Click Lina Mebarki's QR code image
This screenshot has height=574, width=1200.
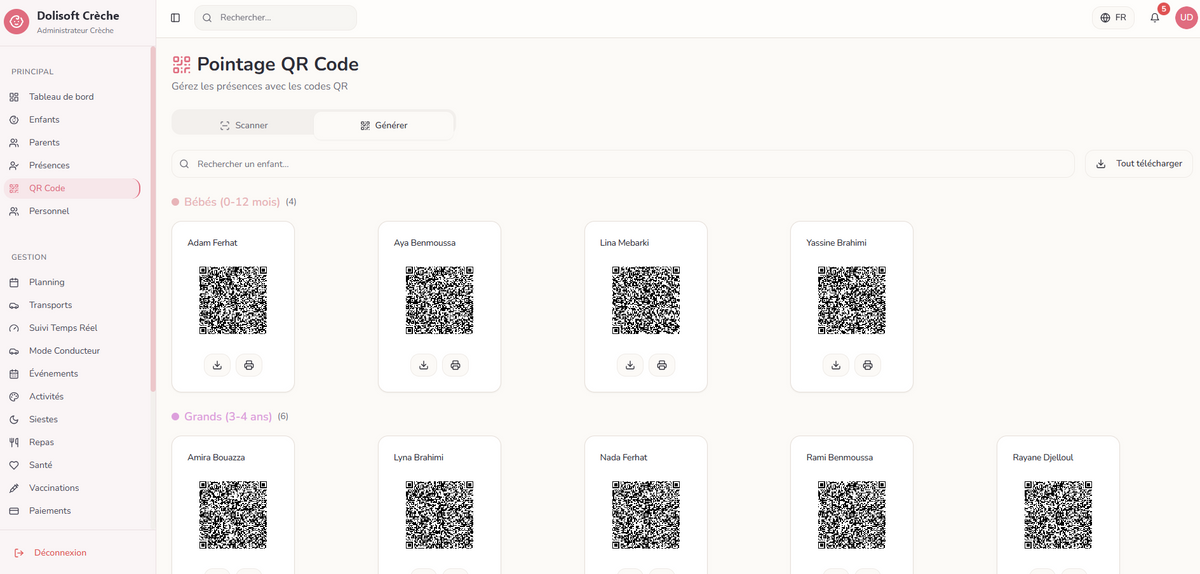(x=646, y=300)
